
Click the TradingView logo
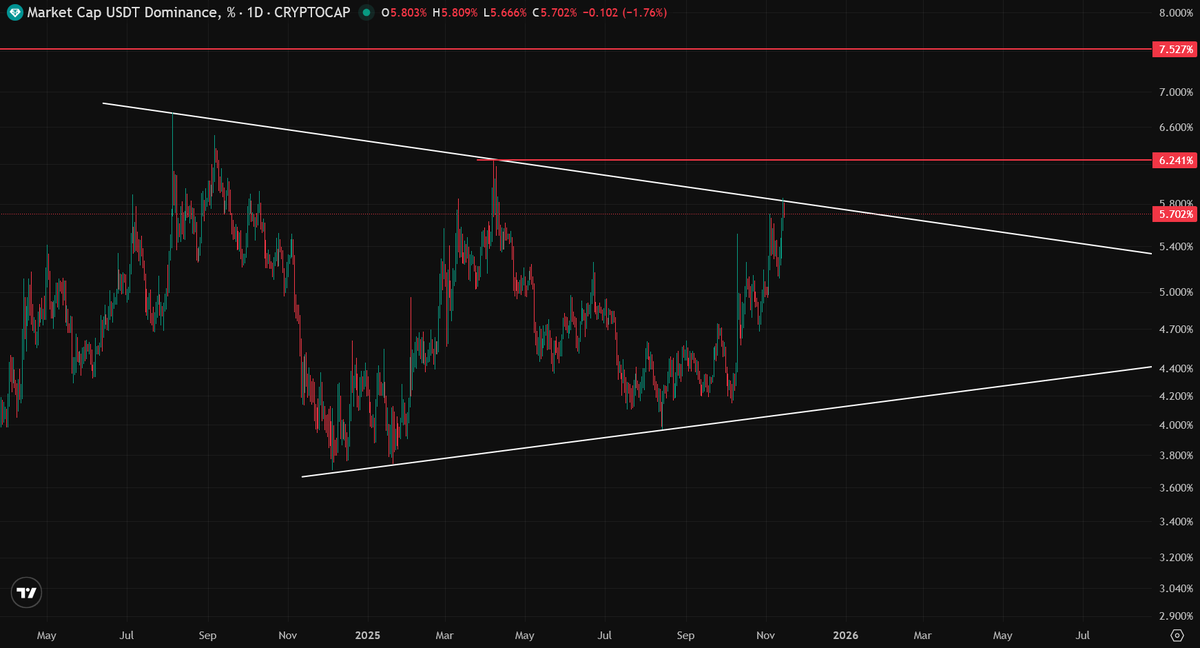[27, 592]
